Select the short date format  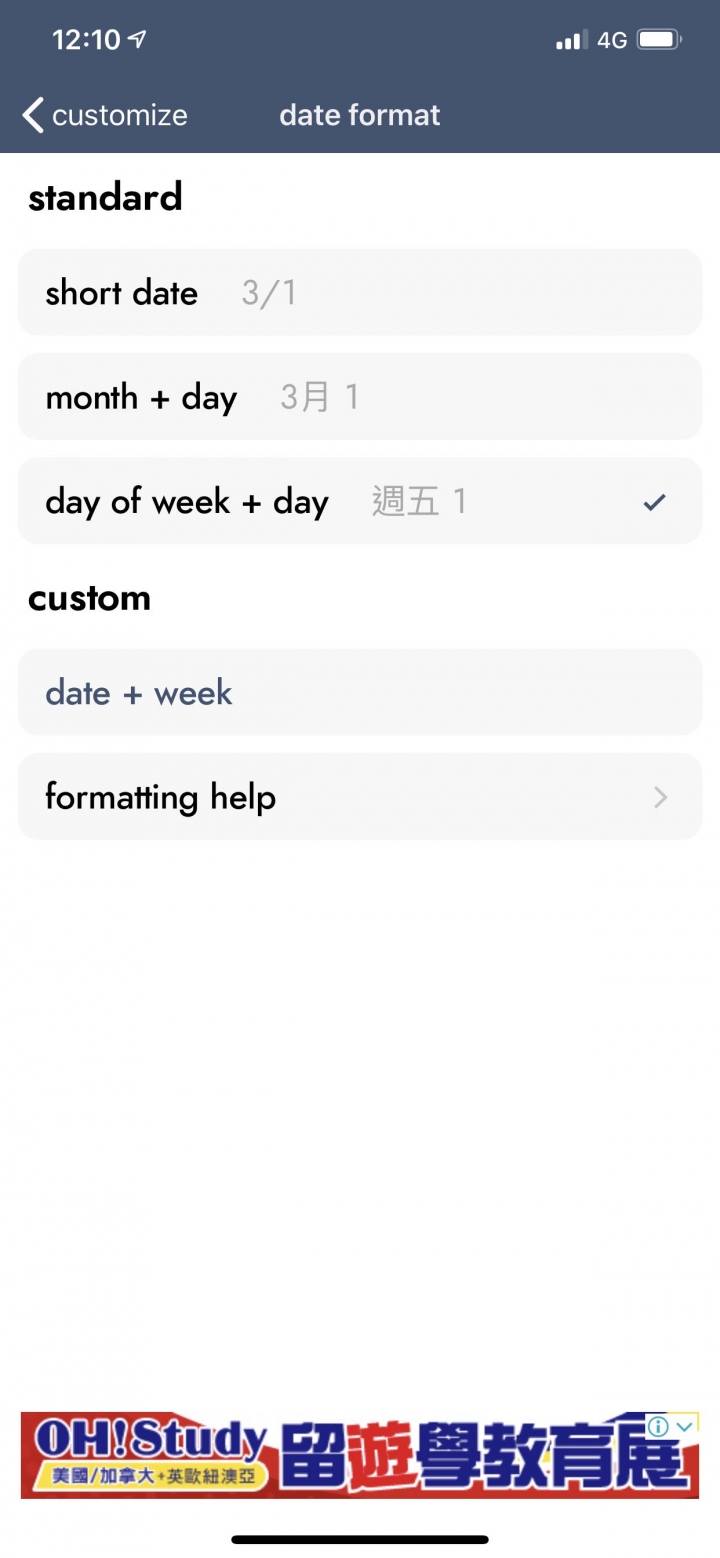359,293
